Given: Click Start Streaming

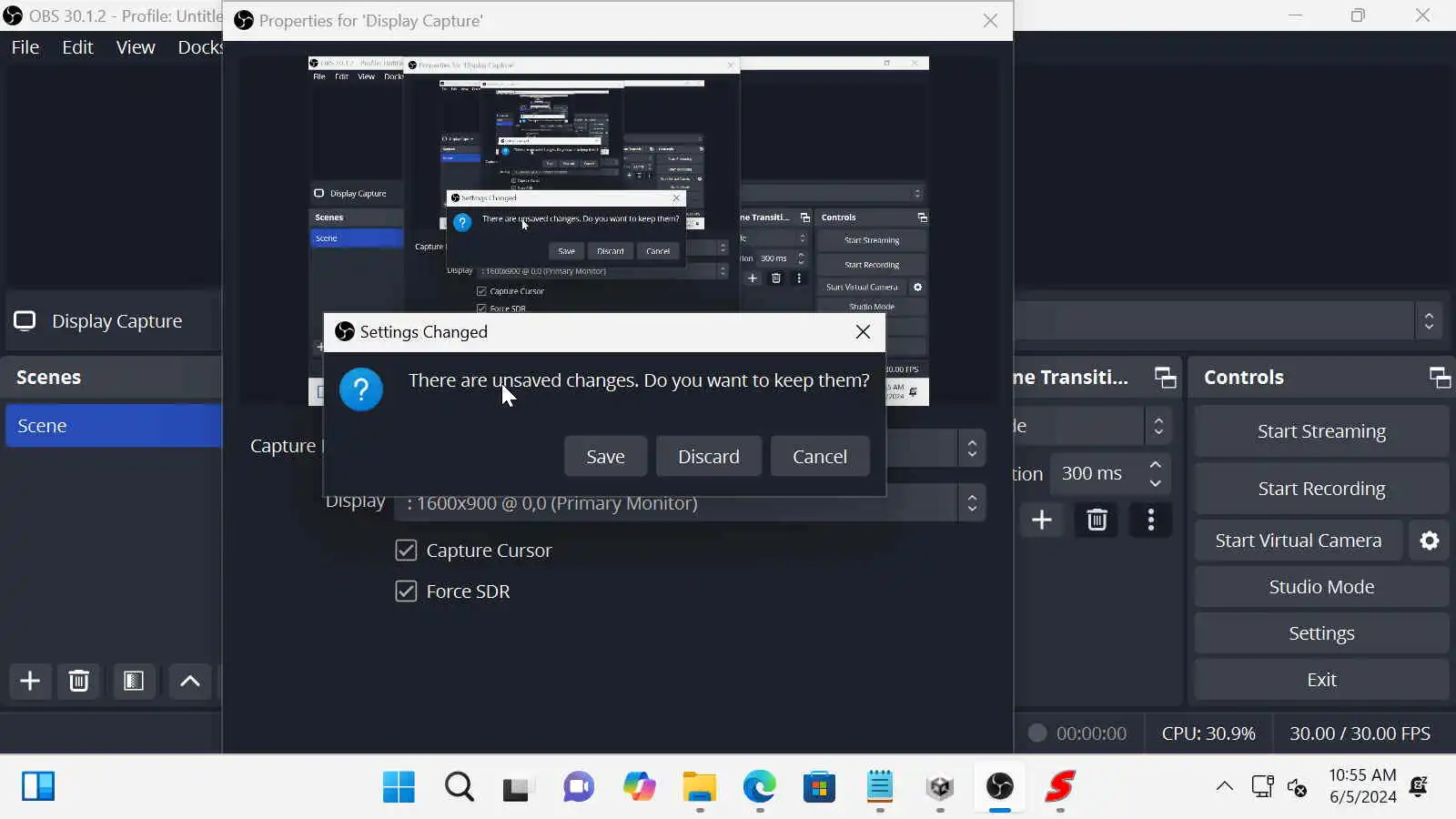Looking at the screenshot, I should pyautogui.click(x=1321, y=431).
